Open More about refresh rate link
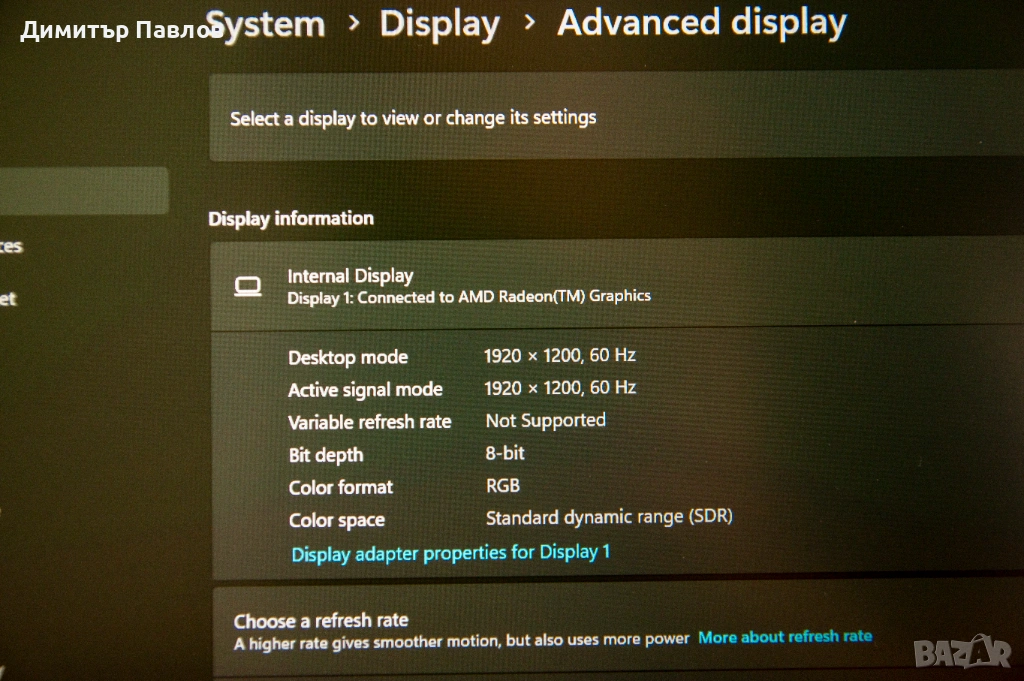Screen dimensions: 1024x681 click(x=785, y=637)
